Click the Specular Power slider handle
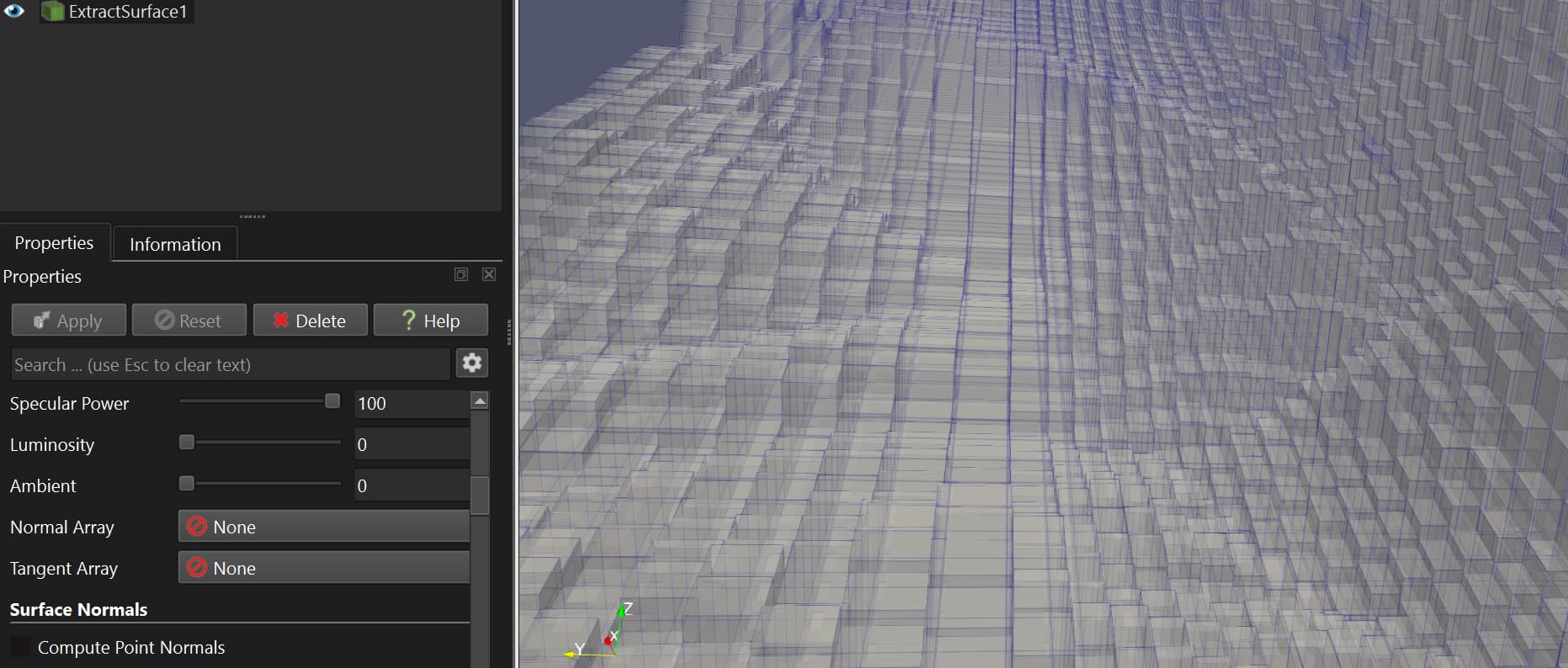 tap(332, 401)
